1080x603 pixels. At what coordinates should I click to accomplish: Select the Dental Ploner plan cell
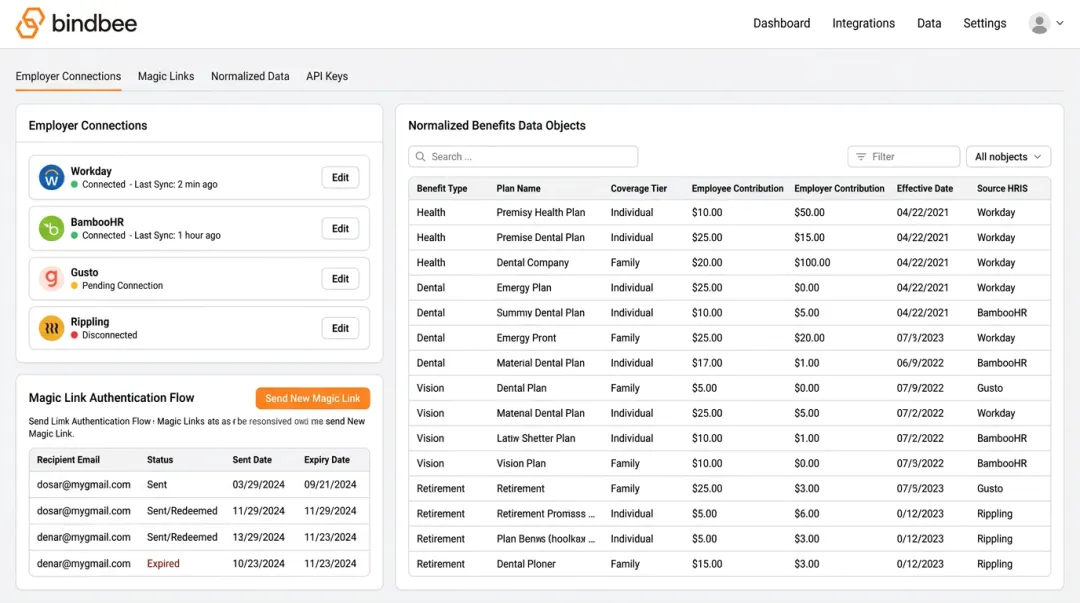[526, 564]
